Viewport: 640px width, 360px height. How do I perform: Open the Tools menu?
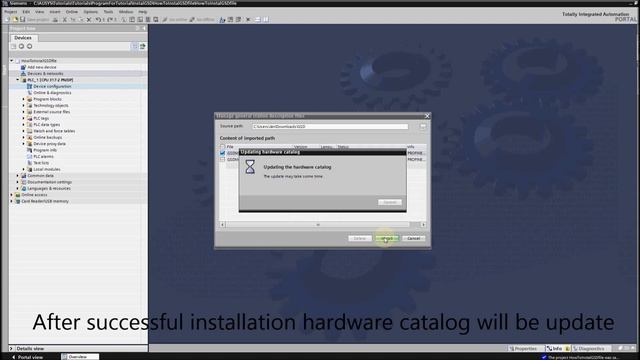[x=108, y=12]
